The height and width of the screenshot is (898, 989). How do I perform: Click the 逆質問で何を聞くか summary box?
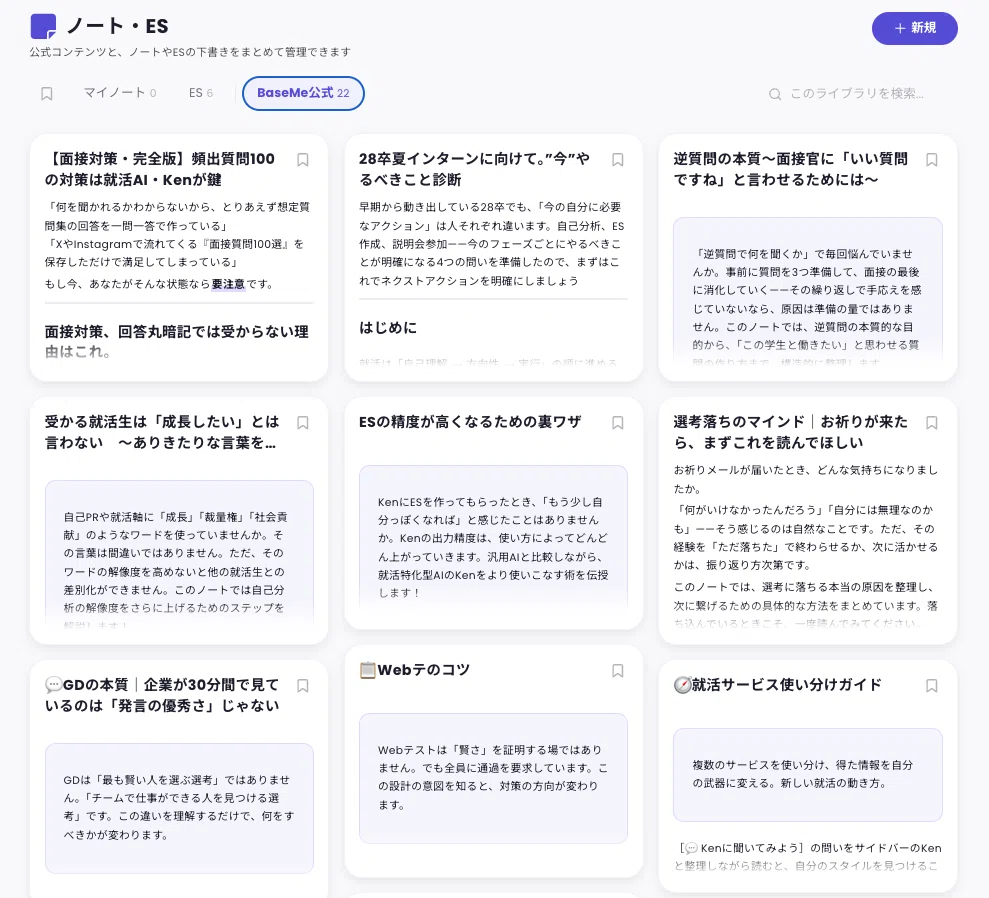click(808, 291)
